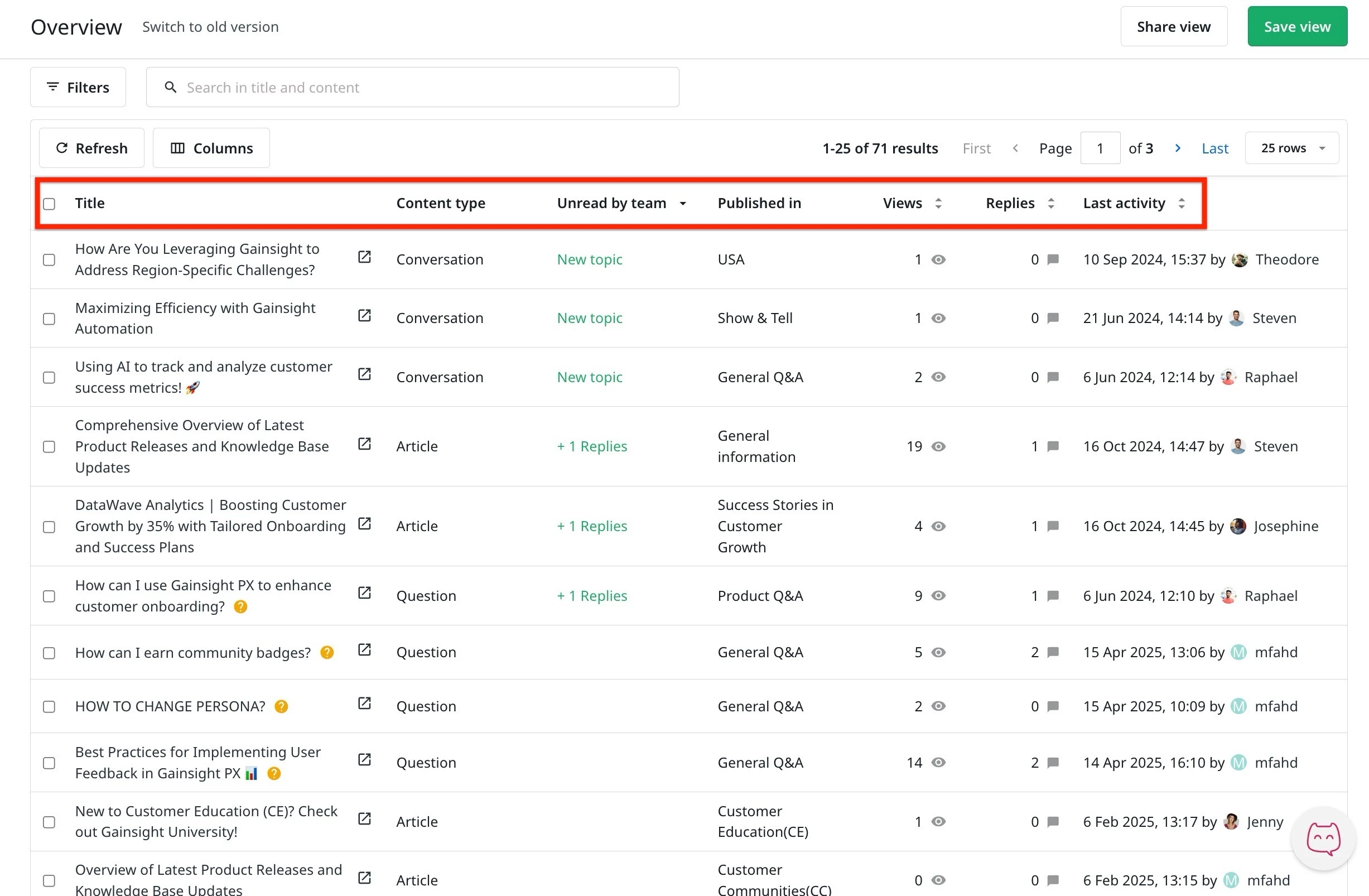The height and width of the screenshot is (896, 1369).
Task: Open the 'New topic' link for the USA conversation
Action: click(589, 259)
